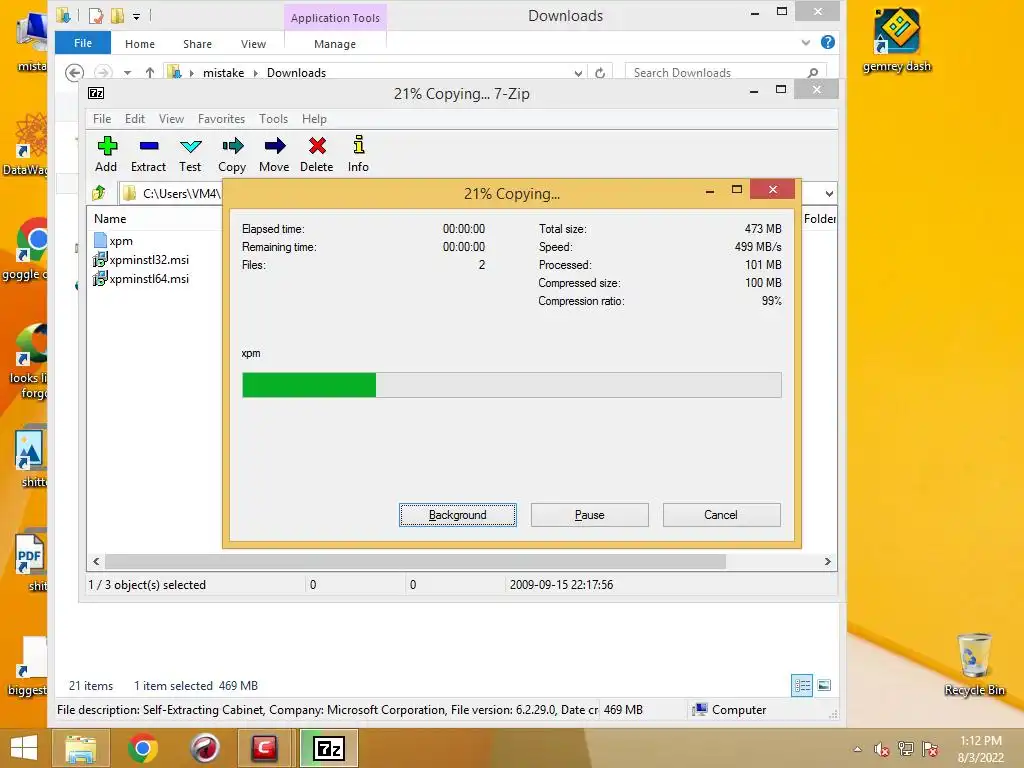This screenshot has width=1024, height=768.
Task: Open the 7-Zip Edit menu
Action: point(135,119)
